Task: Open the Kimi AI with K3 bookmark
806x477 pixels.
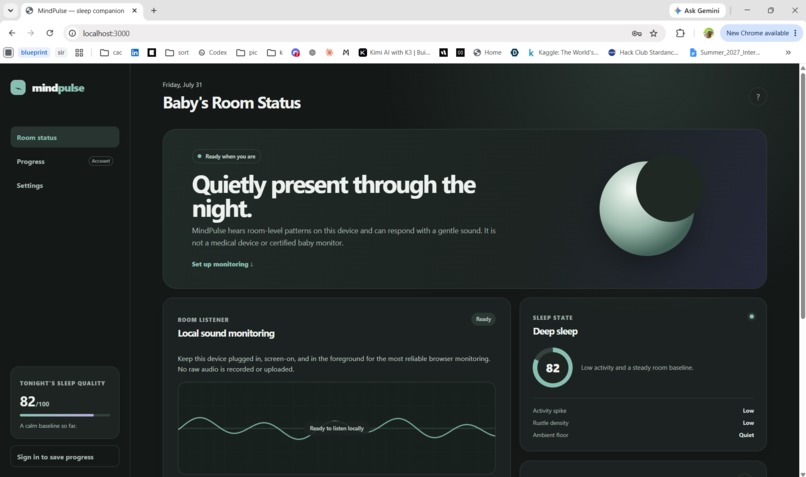Action: tap(394, 52)
